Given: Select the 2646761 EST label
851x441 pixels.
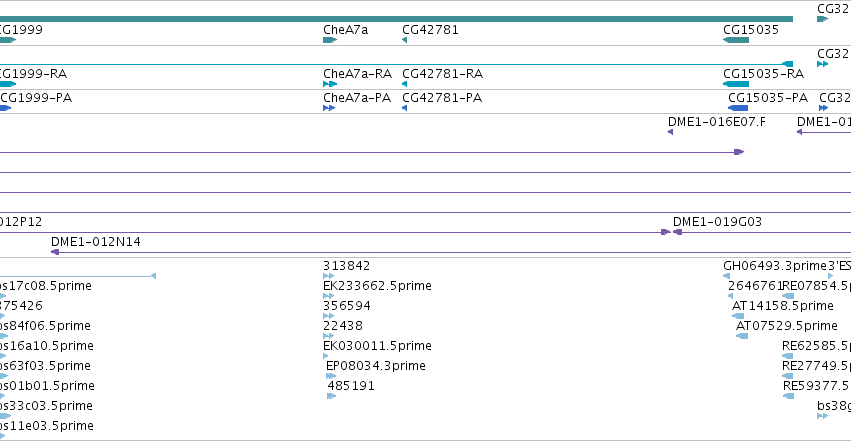Looking at the screenshot, I should (755, 286).
